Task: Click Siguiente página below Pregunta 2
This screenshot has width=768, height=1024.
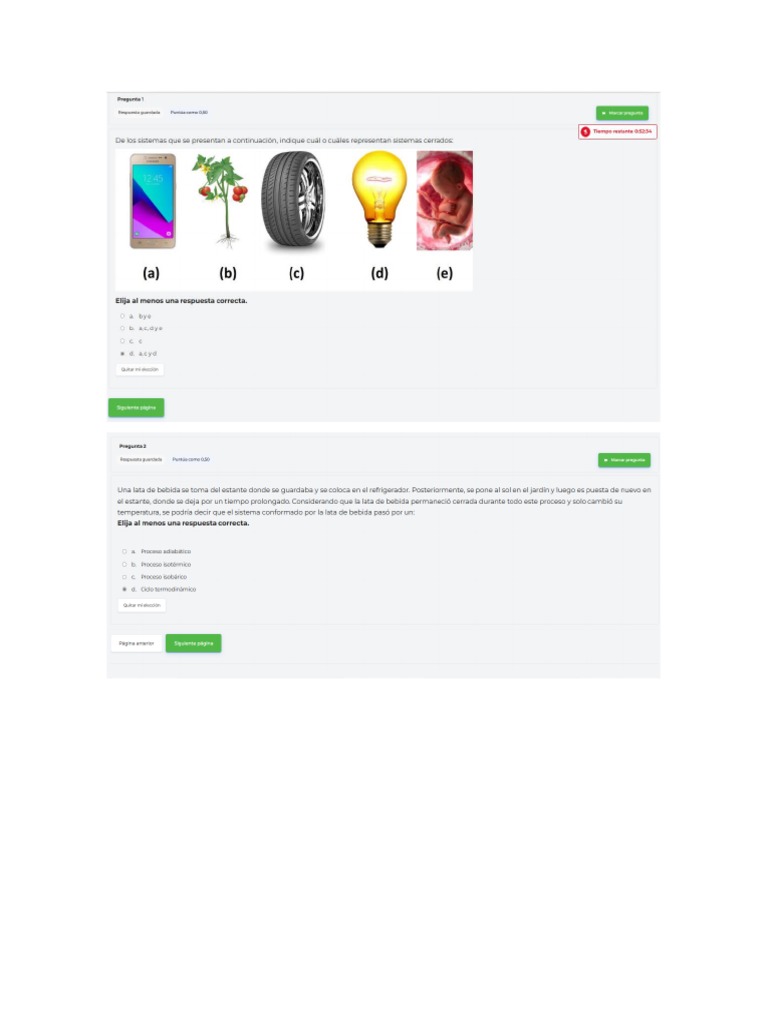Action: [x=193, y=643]
